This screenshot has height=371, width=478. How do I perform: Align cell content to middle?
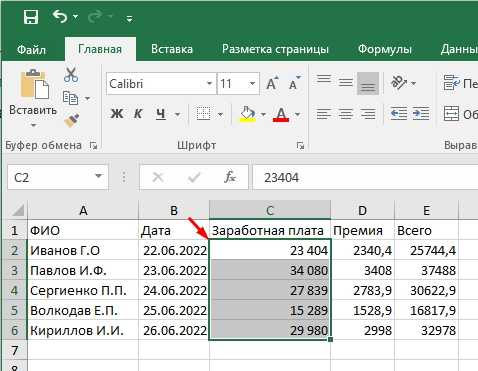(x=345, y=83)
